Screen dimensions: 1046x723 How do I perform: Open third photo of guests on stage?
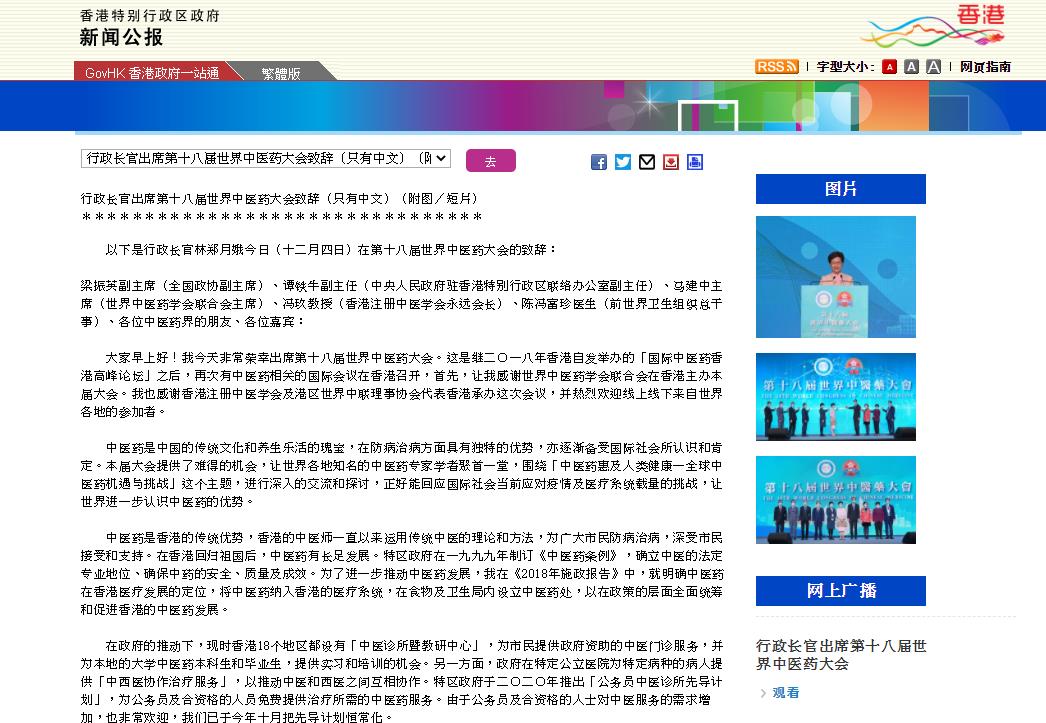(x=835, y=500)
